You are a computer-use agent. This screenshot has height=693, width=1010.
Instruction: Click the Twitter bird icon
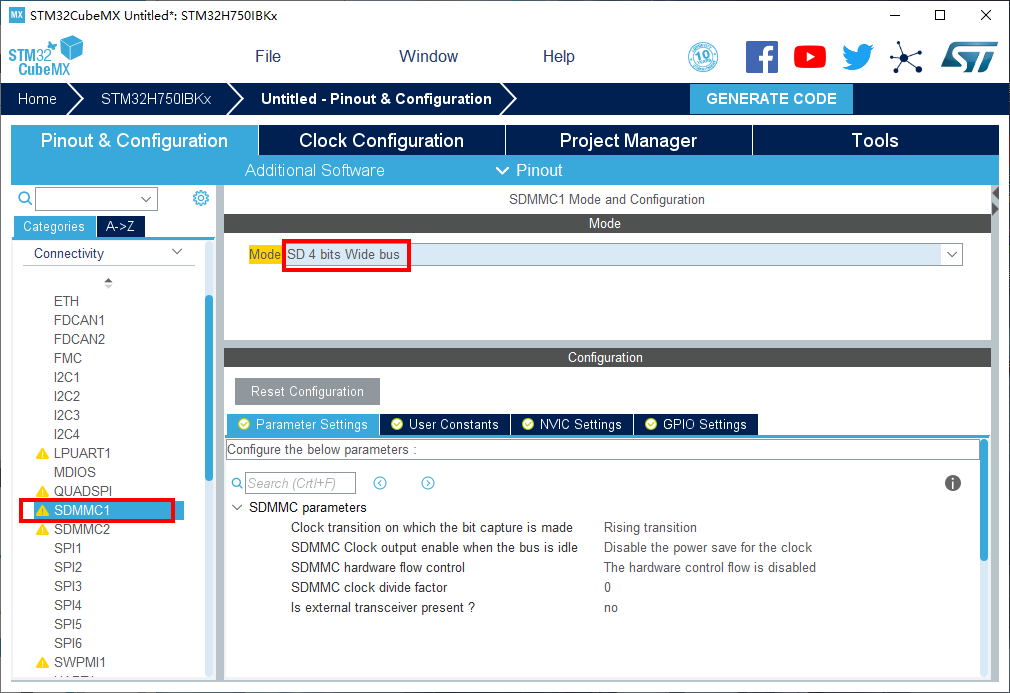857,57
